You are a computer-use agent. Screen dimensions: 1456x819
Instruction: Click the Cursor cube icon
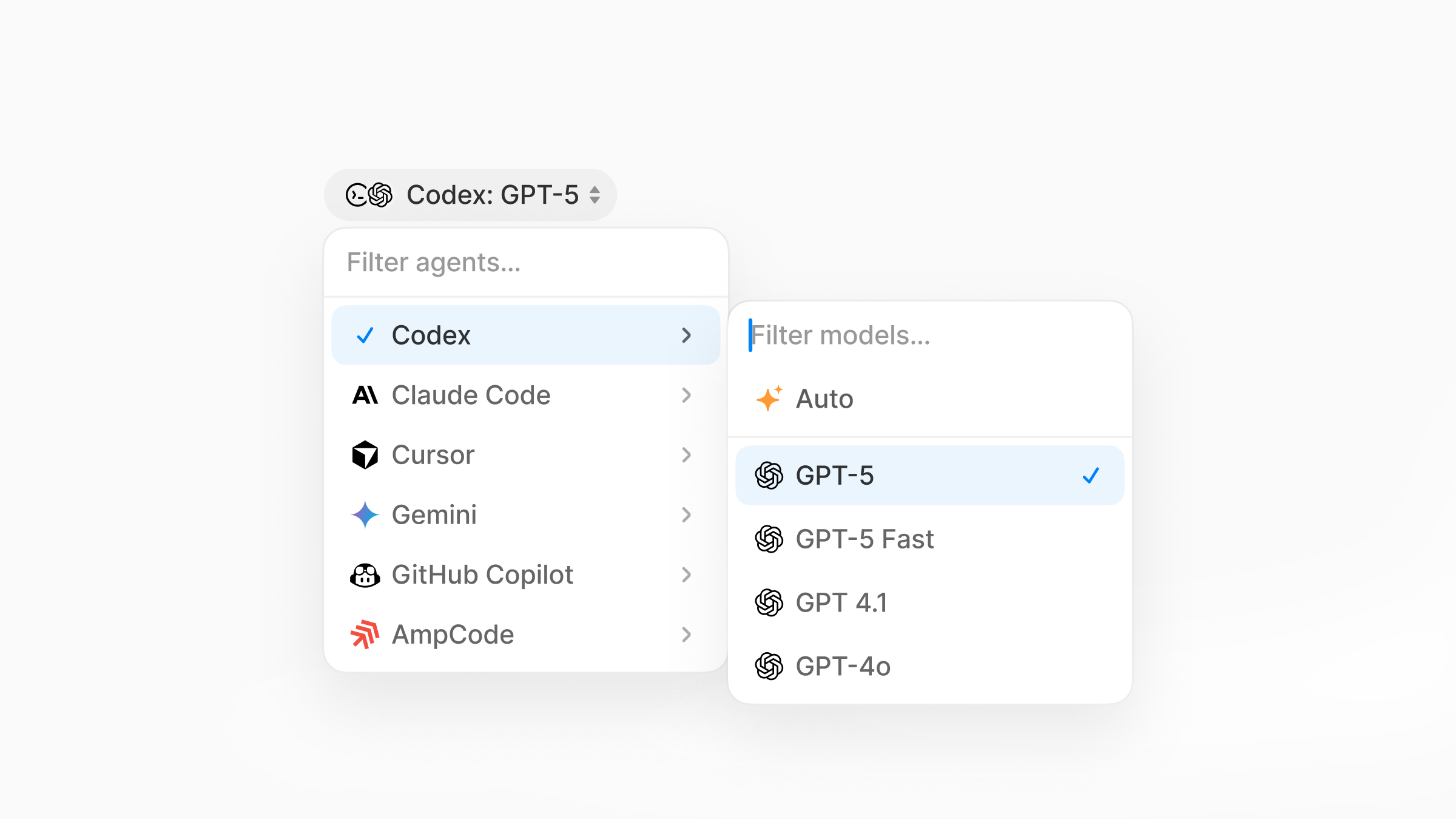coord(366,455)
